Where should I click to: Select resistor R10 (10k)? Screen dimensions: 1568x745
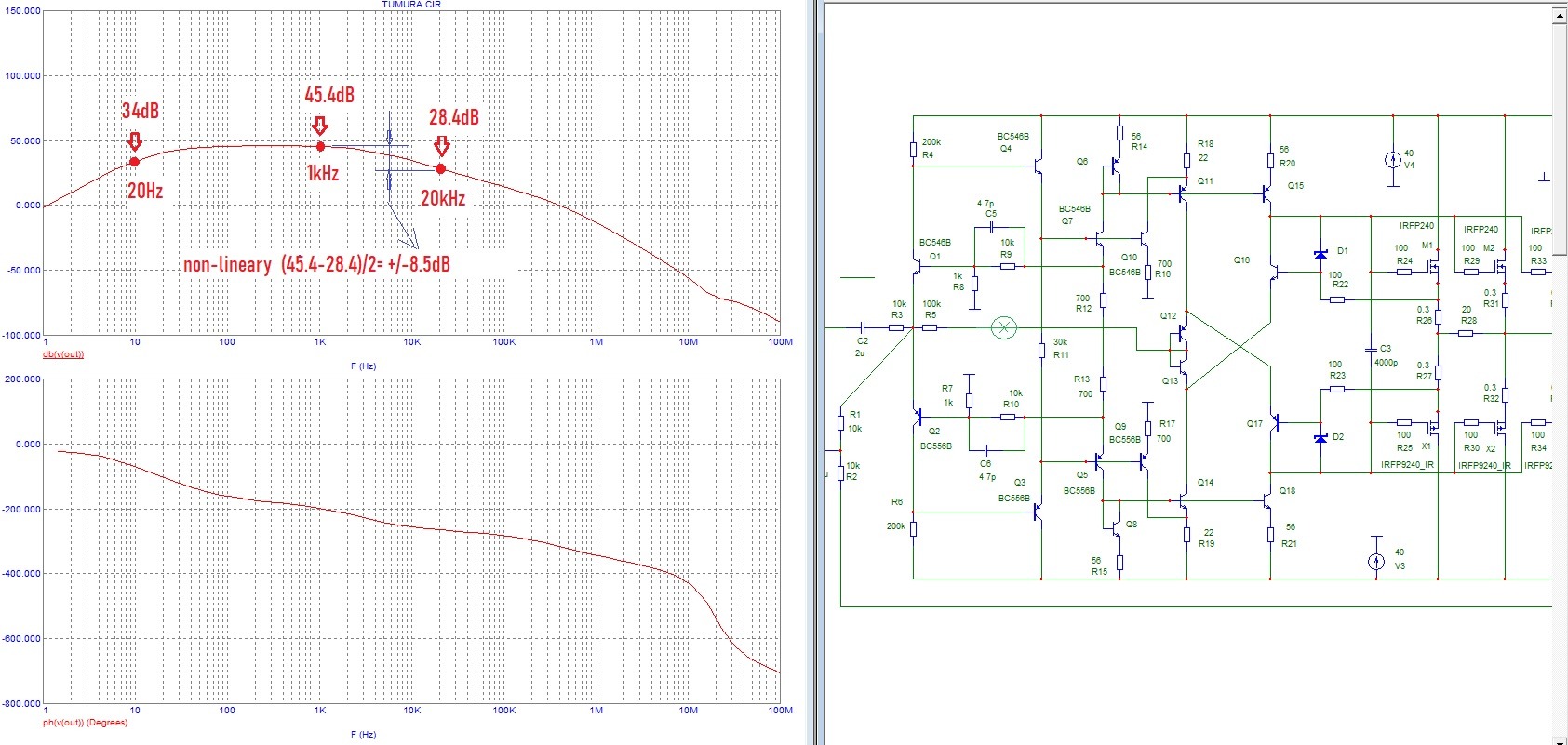[1008, 417]
